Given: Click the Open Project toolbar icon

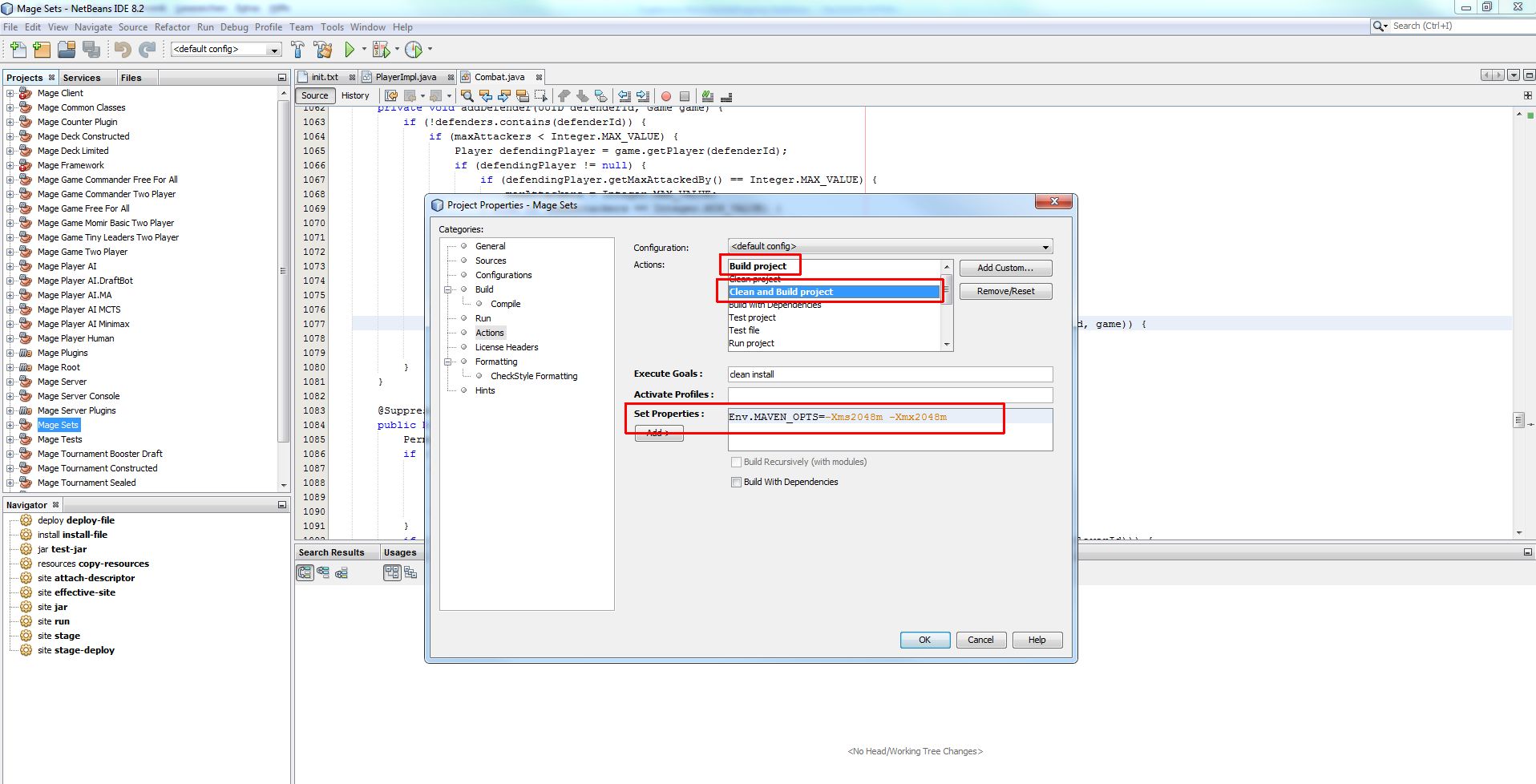Looking at the screenshot, I should point(67,50).
